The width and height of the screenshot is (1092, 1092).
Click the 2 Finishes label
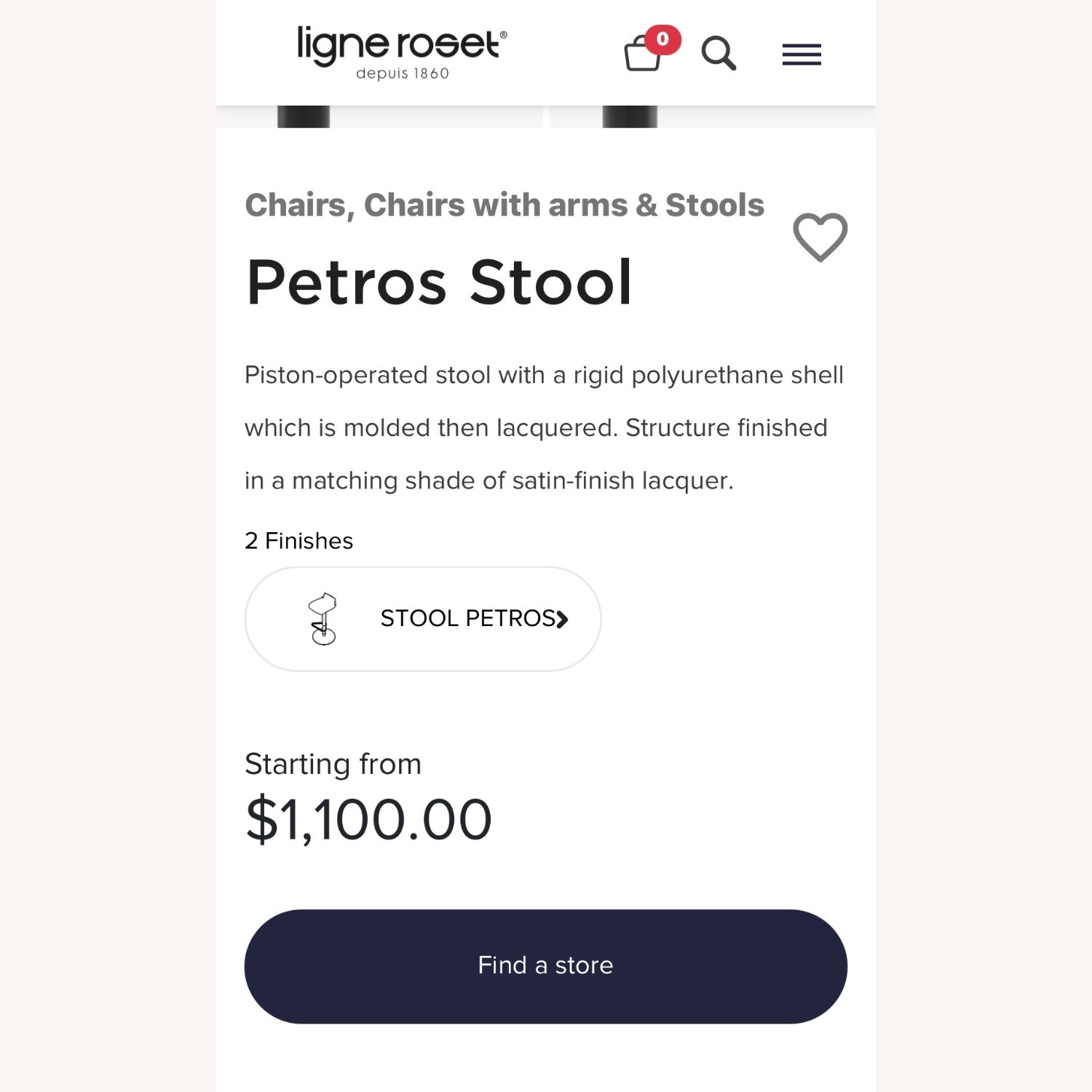[298, 541]
